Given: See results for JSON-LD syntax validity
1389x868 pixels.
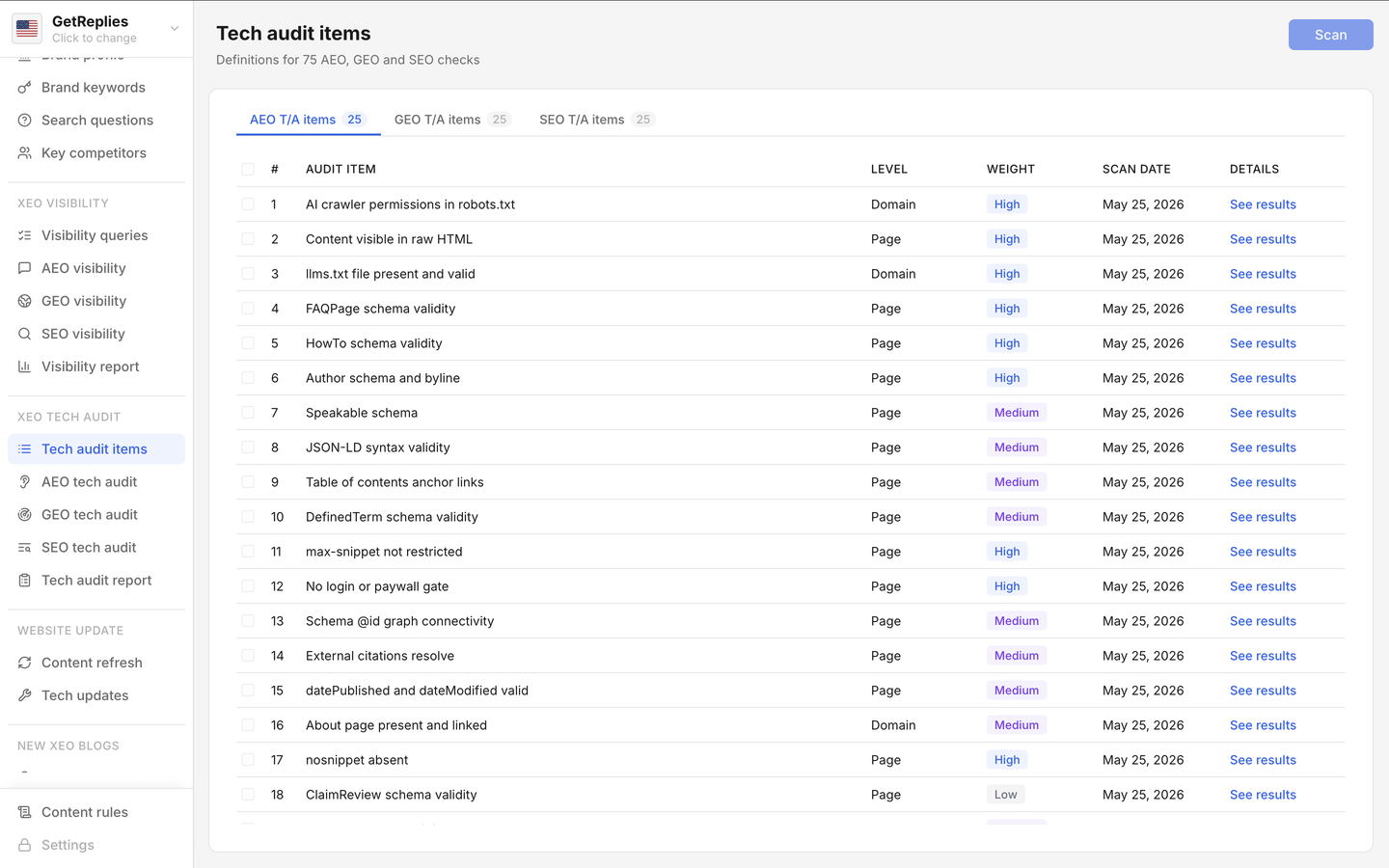Looking at the screenshot, I should pos(1263,448).
